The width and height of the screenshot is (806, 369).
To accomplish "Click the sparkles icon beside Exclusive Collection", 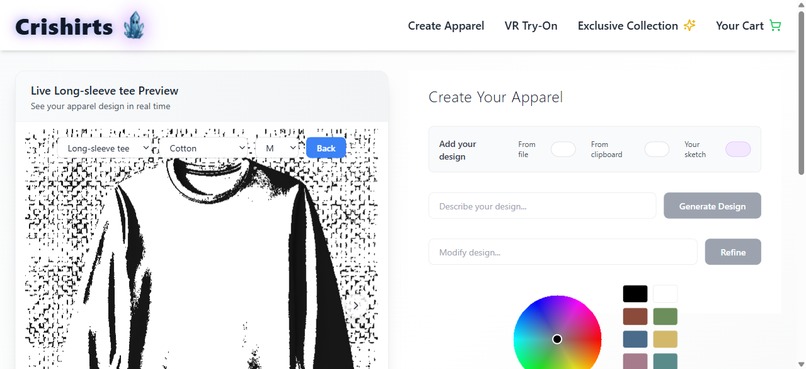I will [x=689, y=26].
